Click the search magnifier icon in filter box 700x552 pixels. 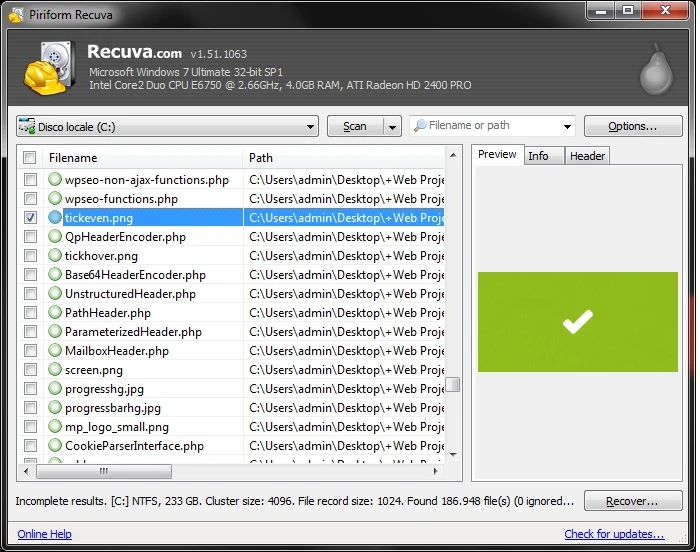point(420,126)
